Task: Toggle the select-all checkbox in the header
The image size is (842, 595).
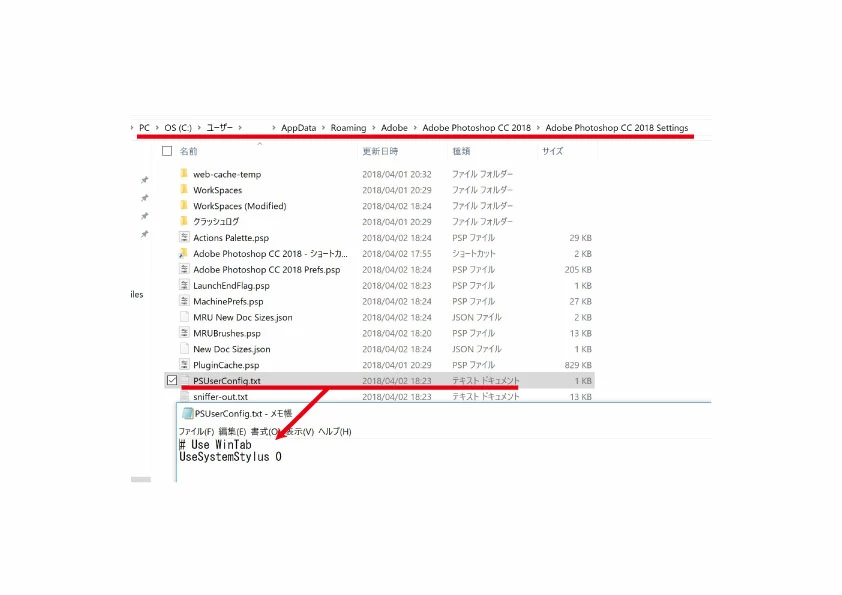Action: (167, 151)
